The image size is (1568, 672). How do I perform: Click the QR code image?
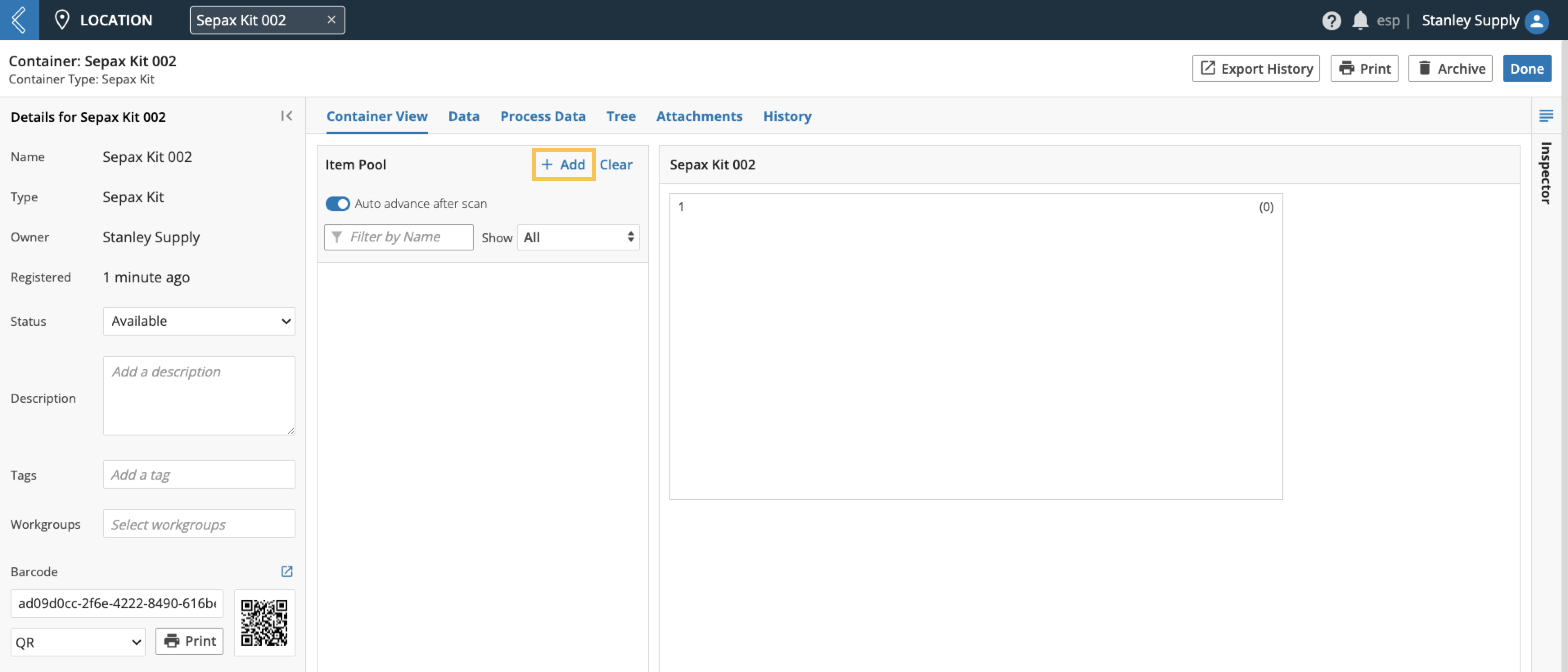264,623
